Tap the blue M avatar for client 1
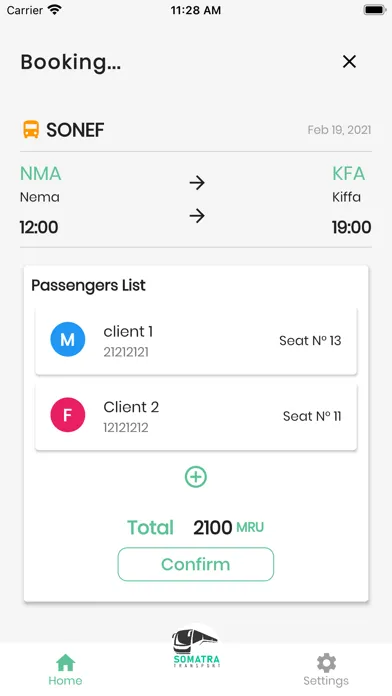 tap(67, 340)
